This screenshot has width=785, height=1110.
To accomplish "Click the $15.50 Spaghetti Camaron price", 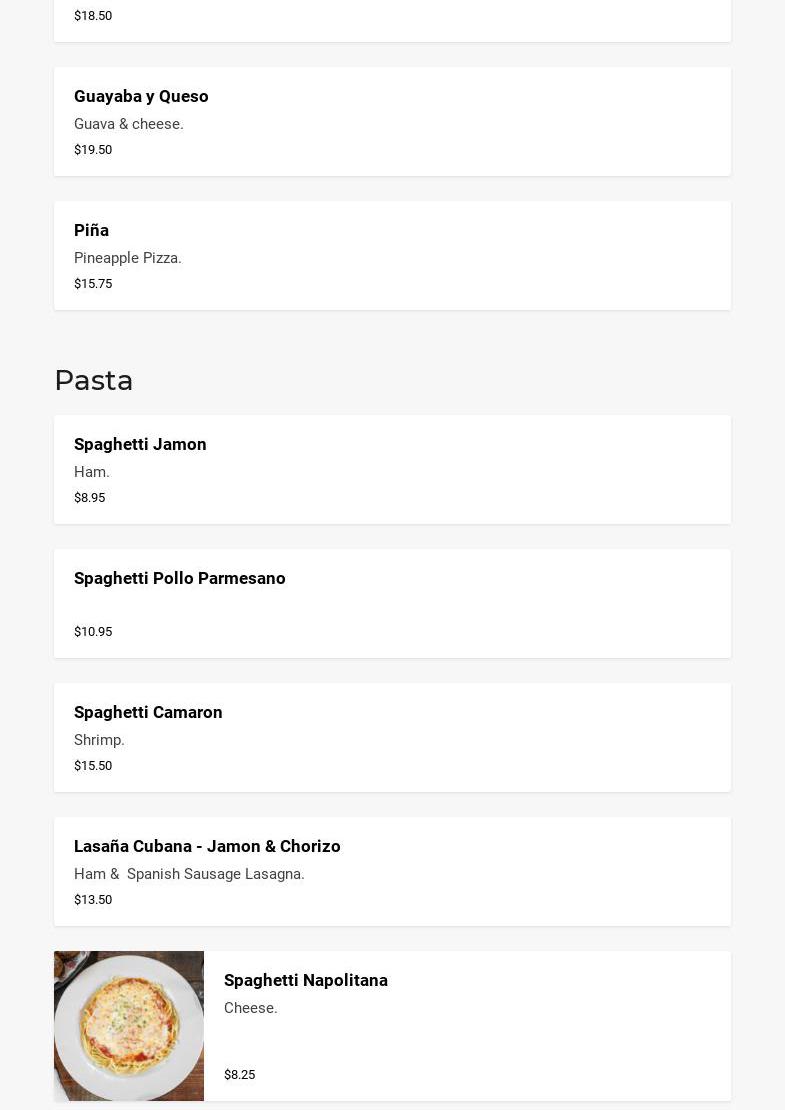I will coord(93,766).
